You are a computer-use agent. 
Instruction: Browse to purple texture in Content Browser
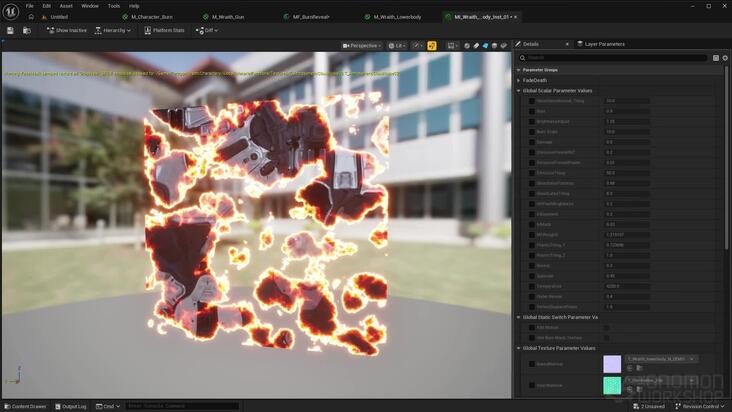pos(639,368)
